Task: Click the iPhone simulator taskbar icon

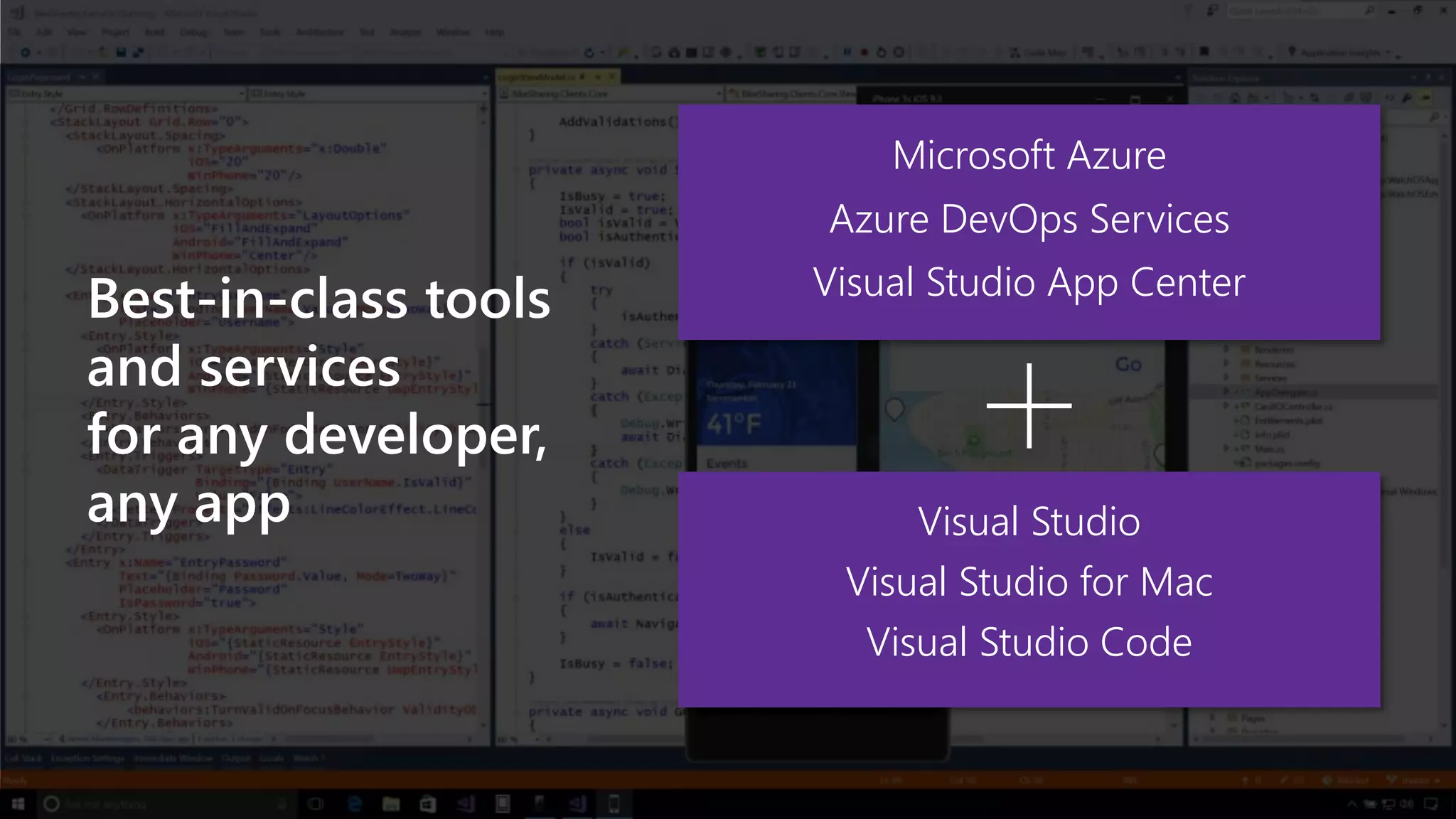Action: (x=614, y=804)
